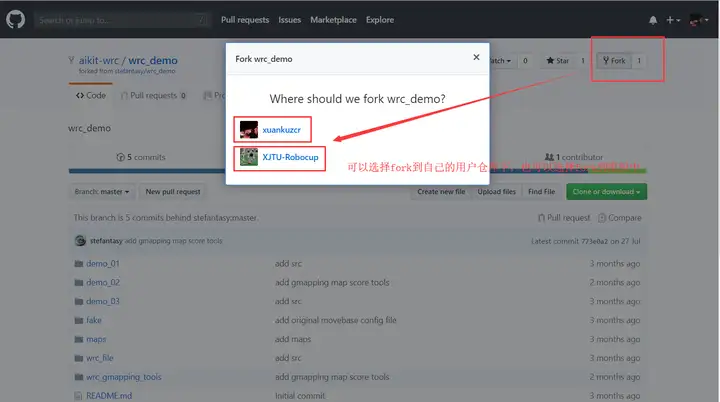The image size is (720, 402).
Task: Go to Marketplace in top navigation
Action: point(333,20)
